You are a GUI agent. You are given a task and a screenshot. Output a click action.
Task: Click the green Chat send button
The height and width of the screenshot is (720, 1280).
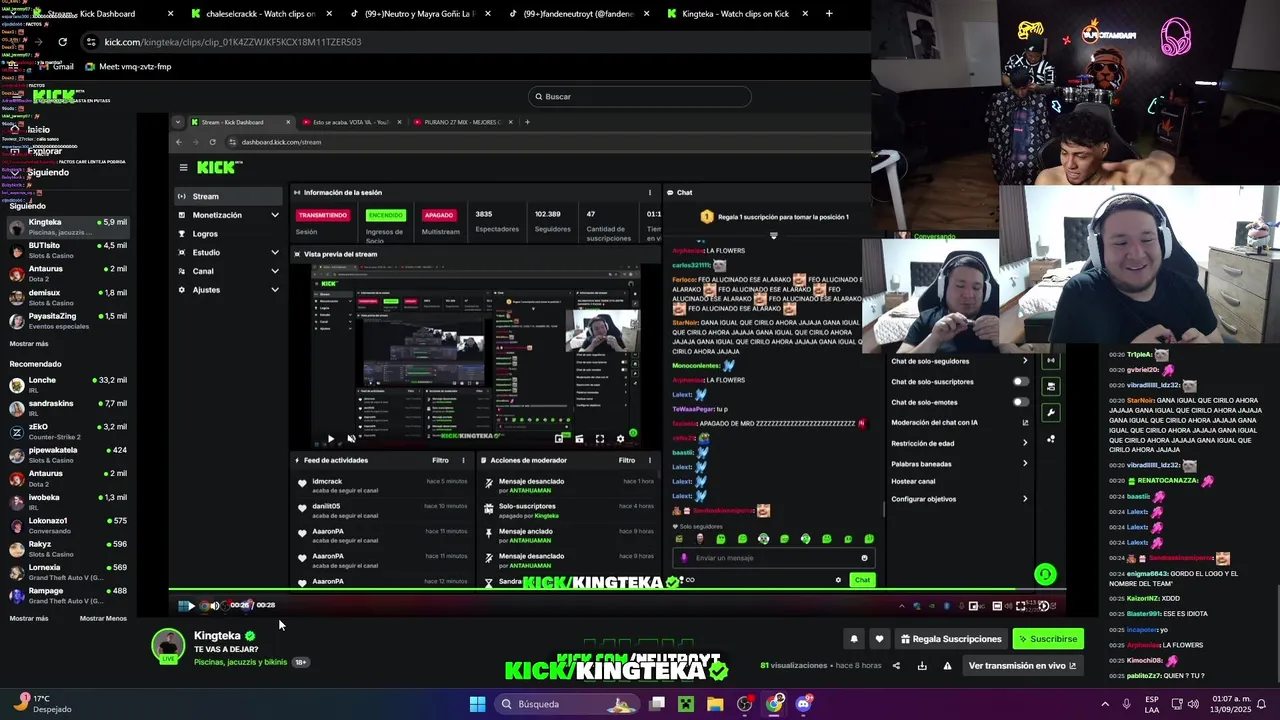pyautogui.click(x=862, y=580)
